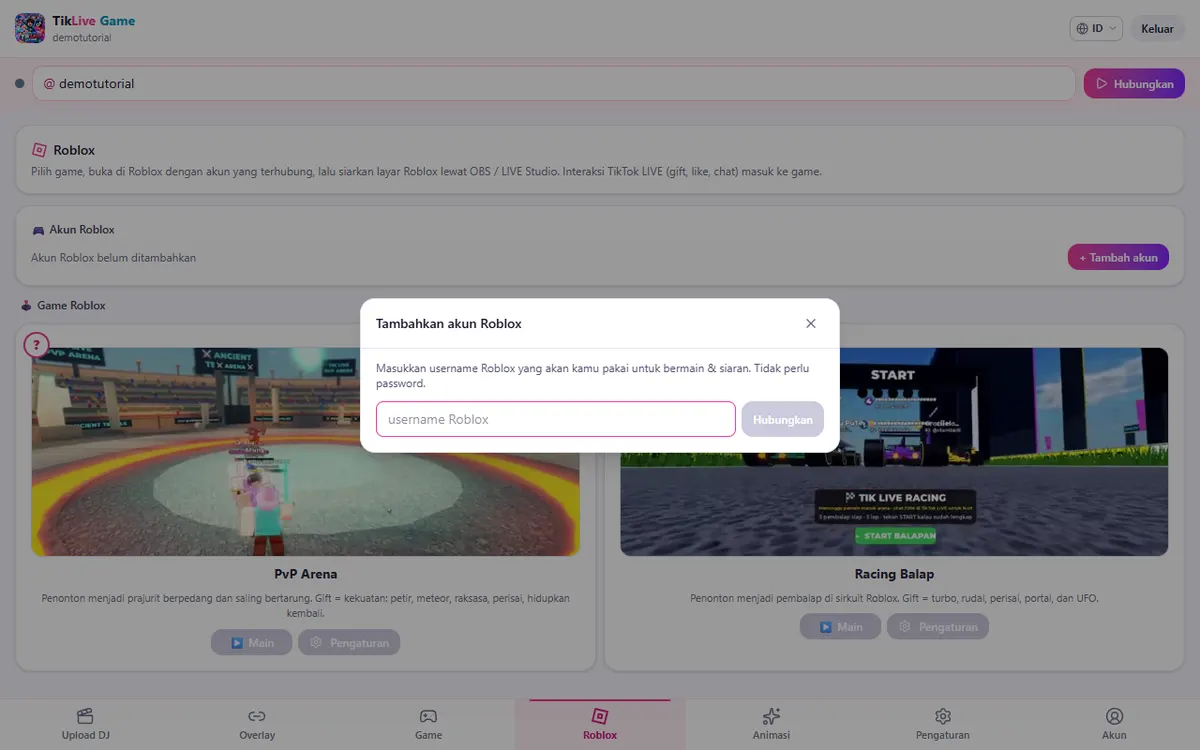Click Pengaturan button under Racing Balap
This screenshot has height=750, width=1200.
coord(938,627)
